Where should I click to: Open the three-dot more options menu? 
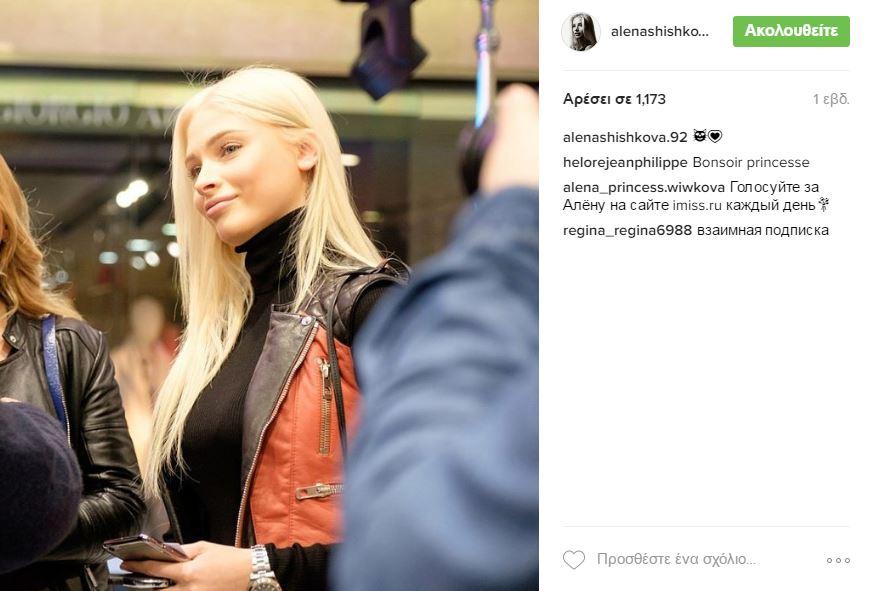tap(838, 561)
